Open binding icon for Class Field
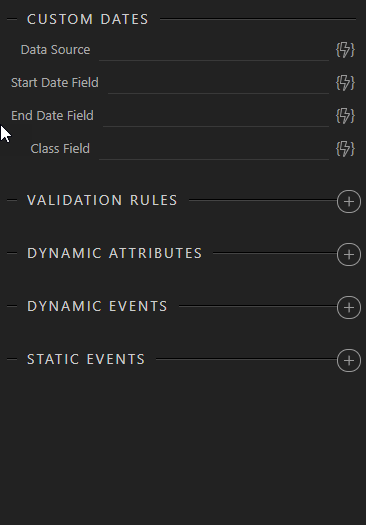Screen dimensions: 366x525 345,148
